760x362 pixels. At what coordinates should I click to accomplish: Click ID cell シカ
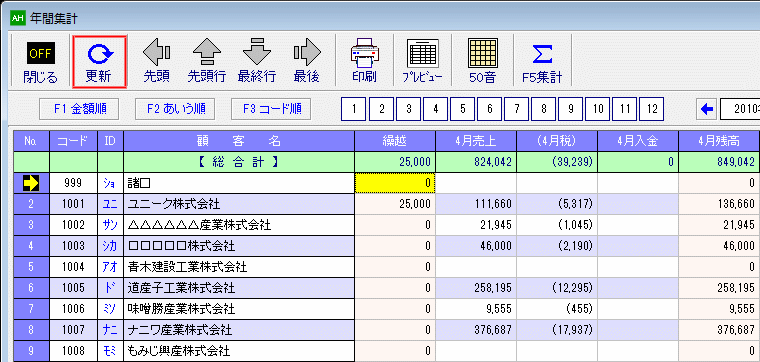[110, 246]
